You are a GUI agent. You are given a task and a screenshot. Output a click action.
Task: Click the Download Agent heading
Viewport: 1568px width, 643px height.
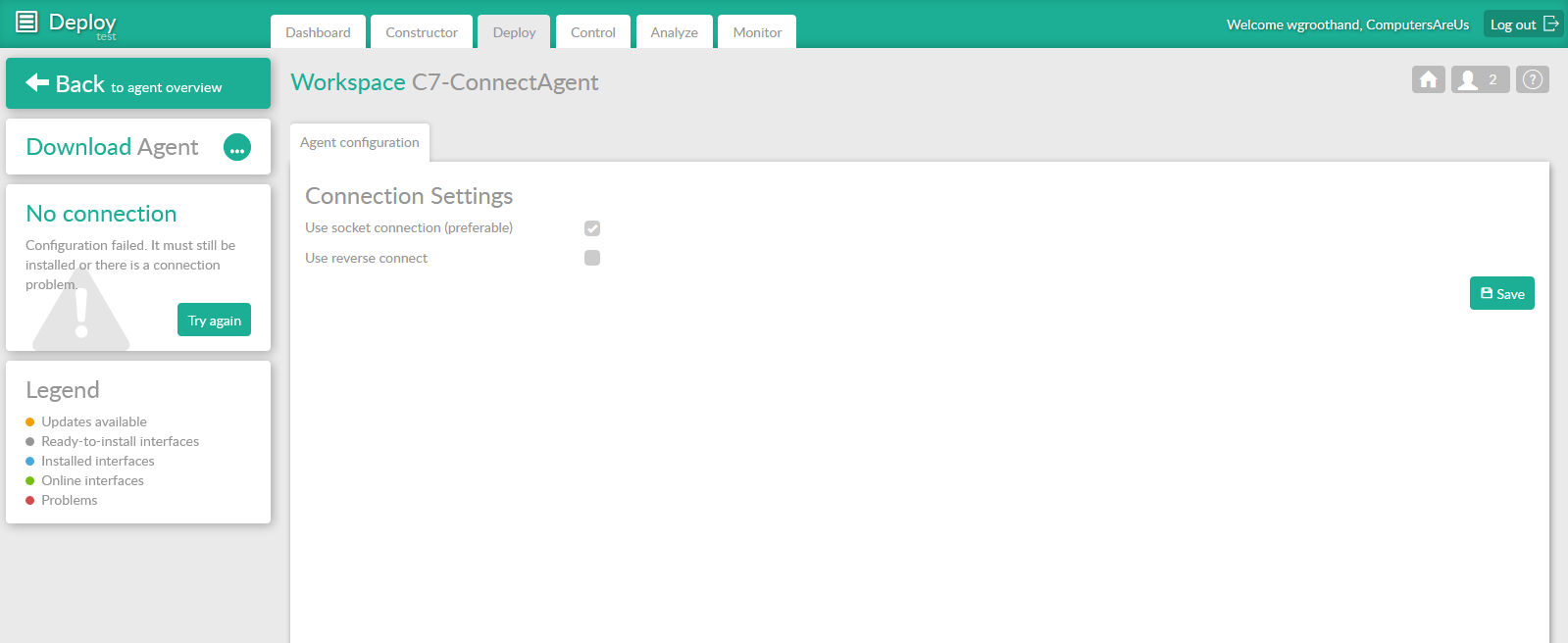coord(112,147)
